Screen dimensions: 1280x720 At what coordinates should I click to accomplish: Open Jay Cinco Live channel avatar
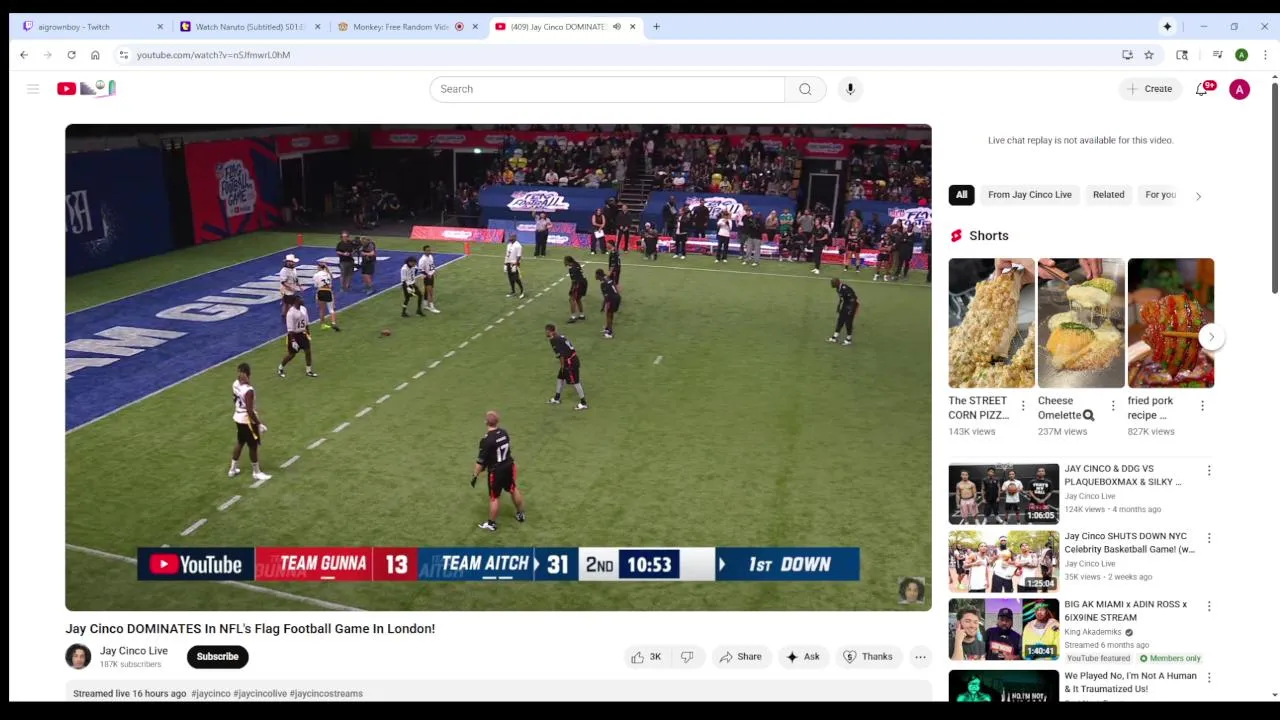tap(78, 657)
